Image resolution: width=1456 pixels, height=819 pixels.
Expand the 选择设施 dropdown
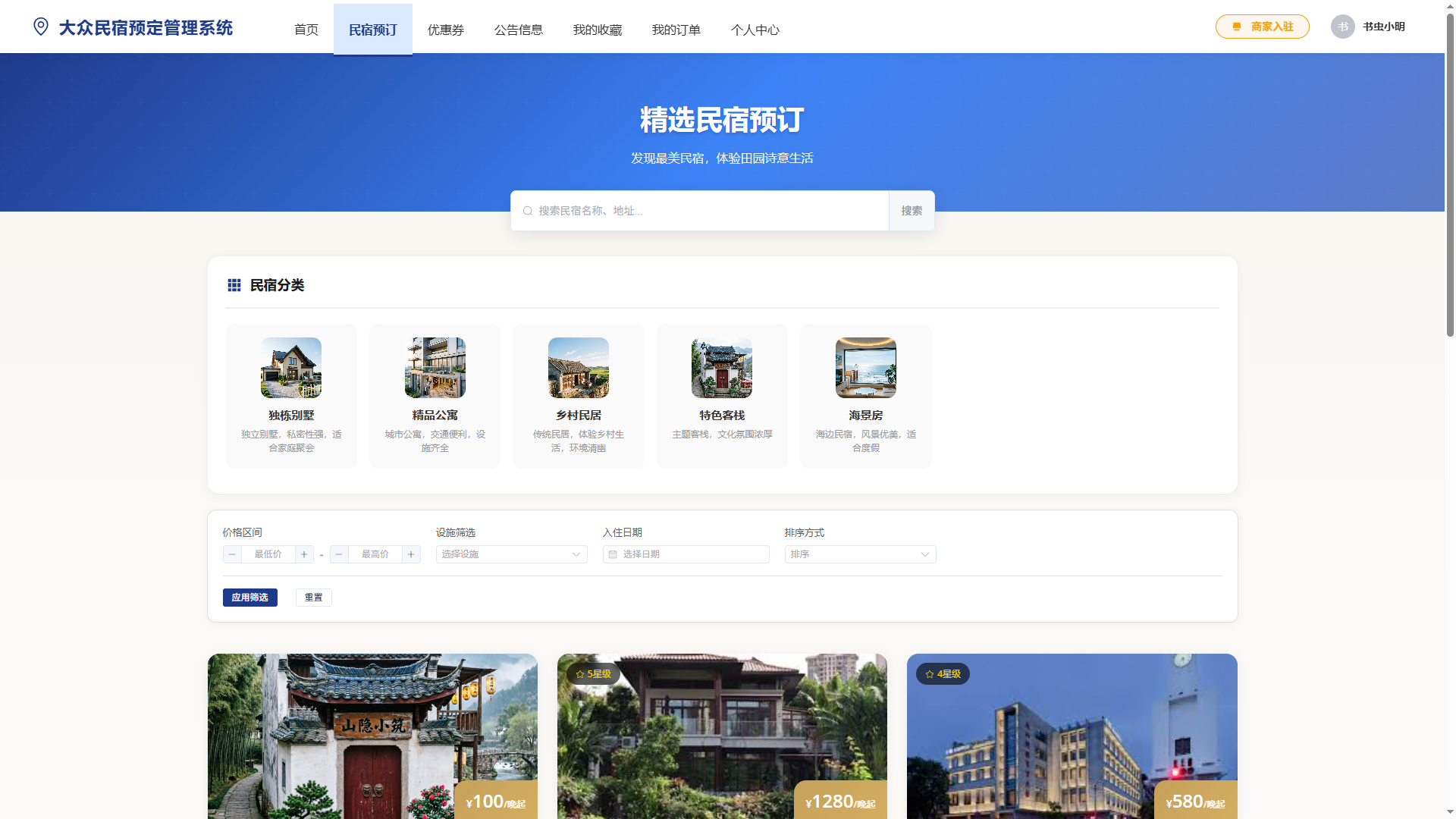point(512,554)
